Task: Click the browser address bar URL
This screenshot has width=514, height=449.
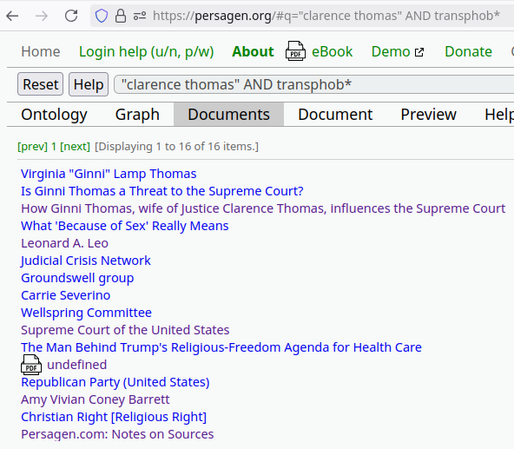Action: (326, 16)
